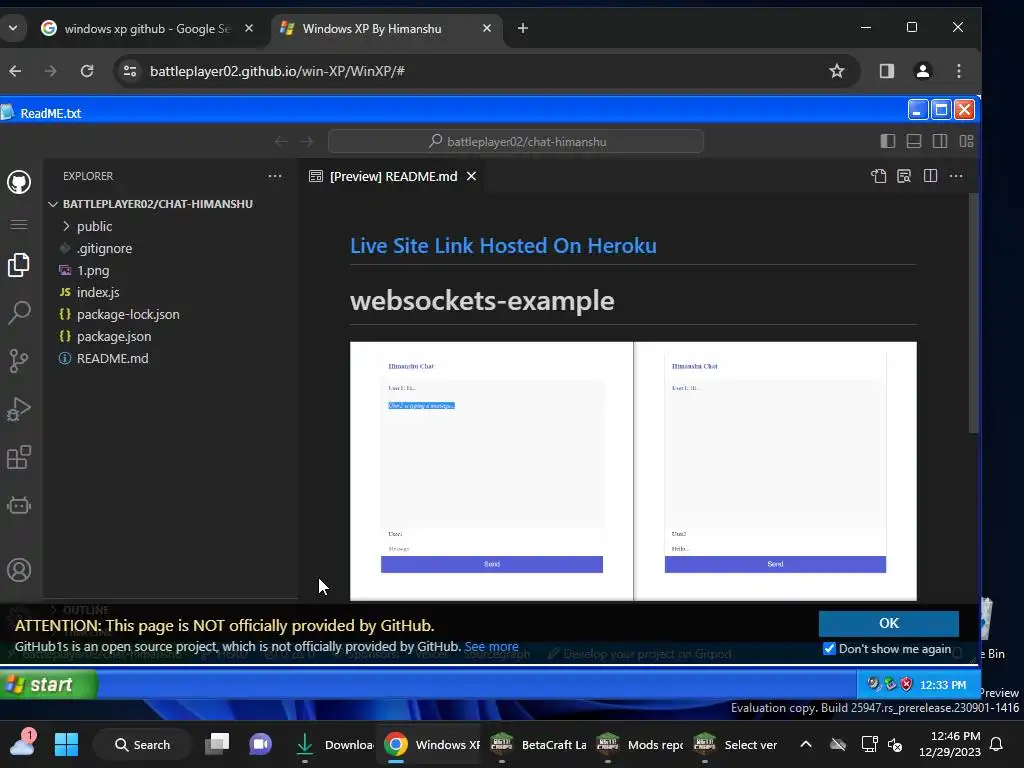Open Chrome profile icon
Image resolution: width=1024 pixels, height=768 pixels.
click(x=923, y=71)
